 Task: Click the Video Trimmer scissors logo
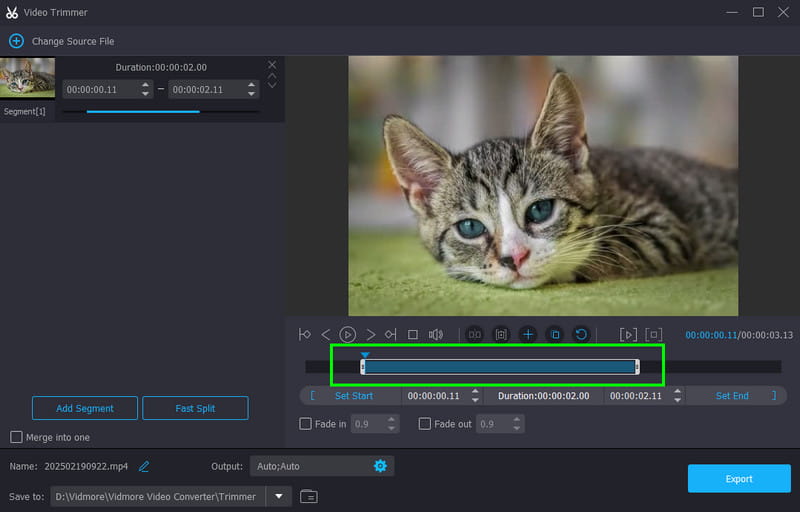12,12
